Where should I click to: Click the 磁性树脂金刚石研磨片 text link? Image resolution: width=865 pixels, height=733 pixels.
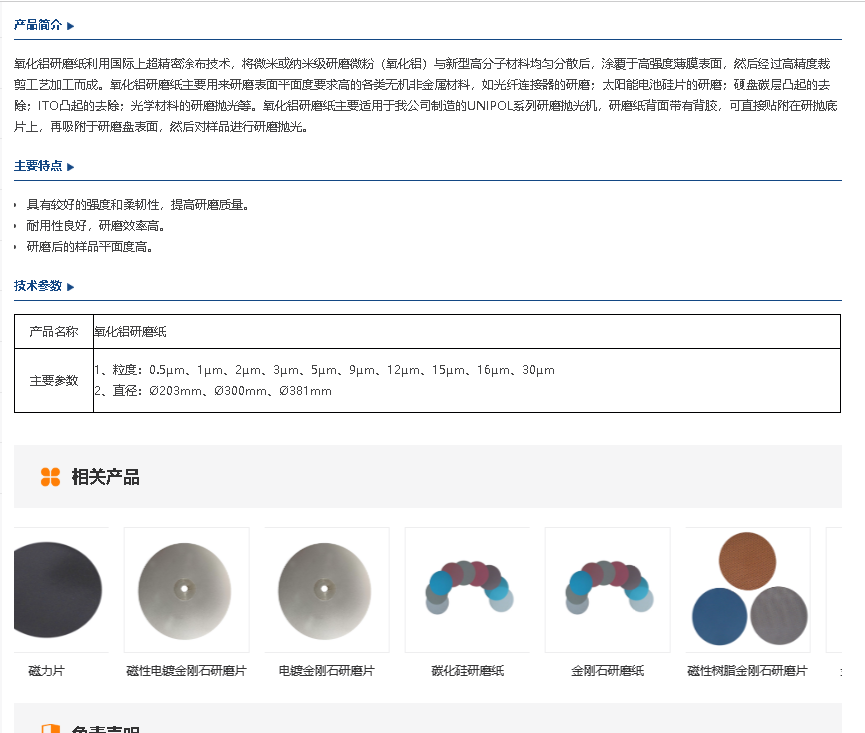click(x=747, y=671)
